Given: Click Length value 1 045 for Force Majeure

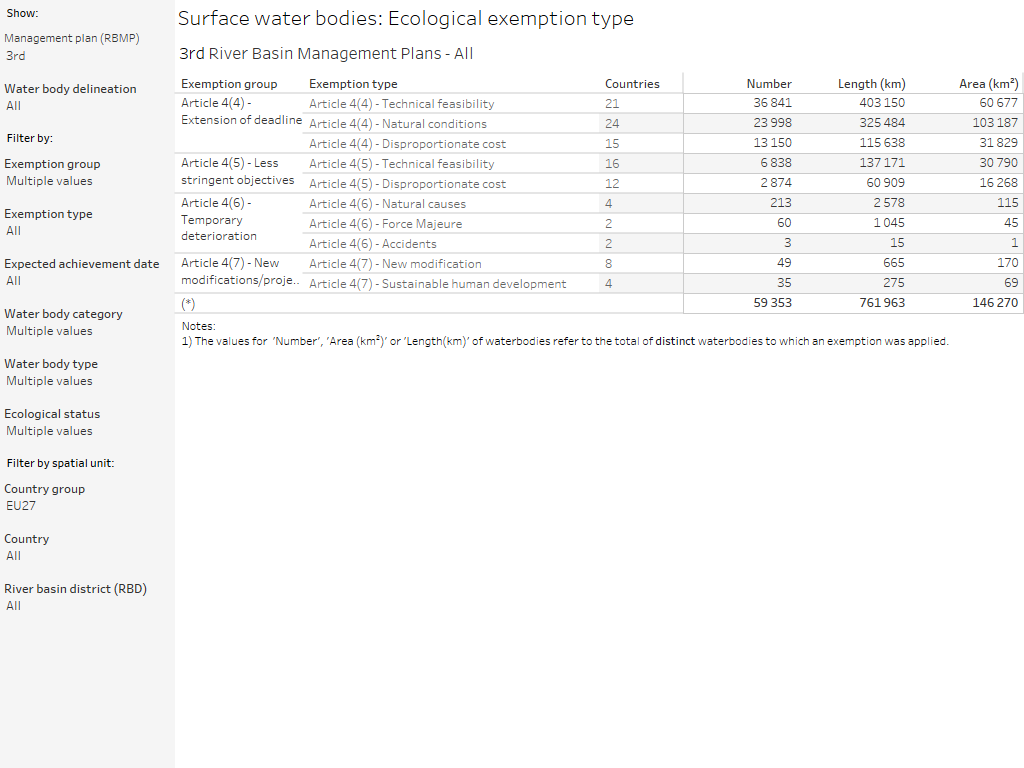Looking at the screenshot, I should click(889, 223).
